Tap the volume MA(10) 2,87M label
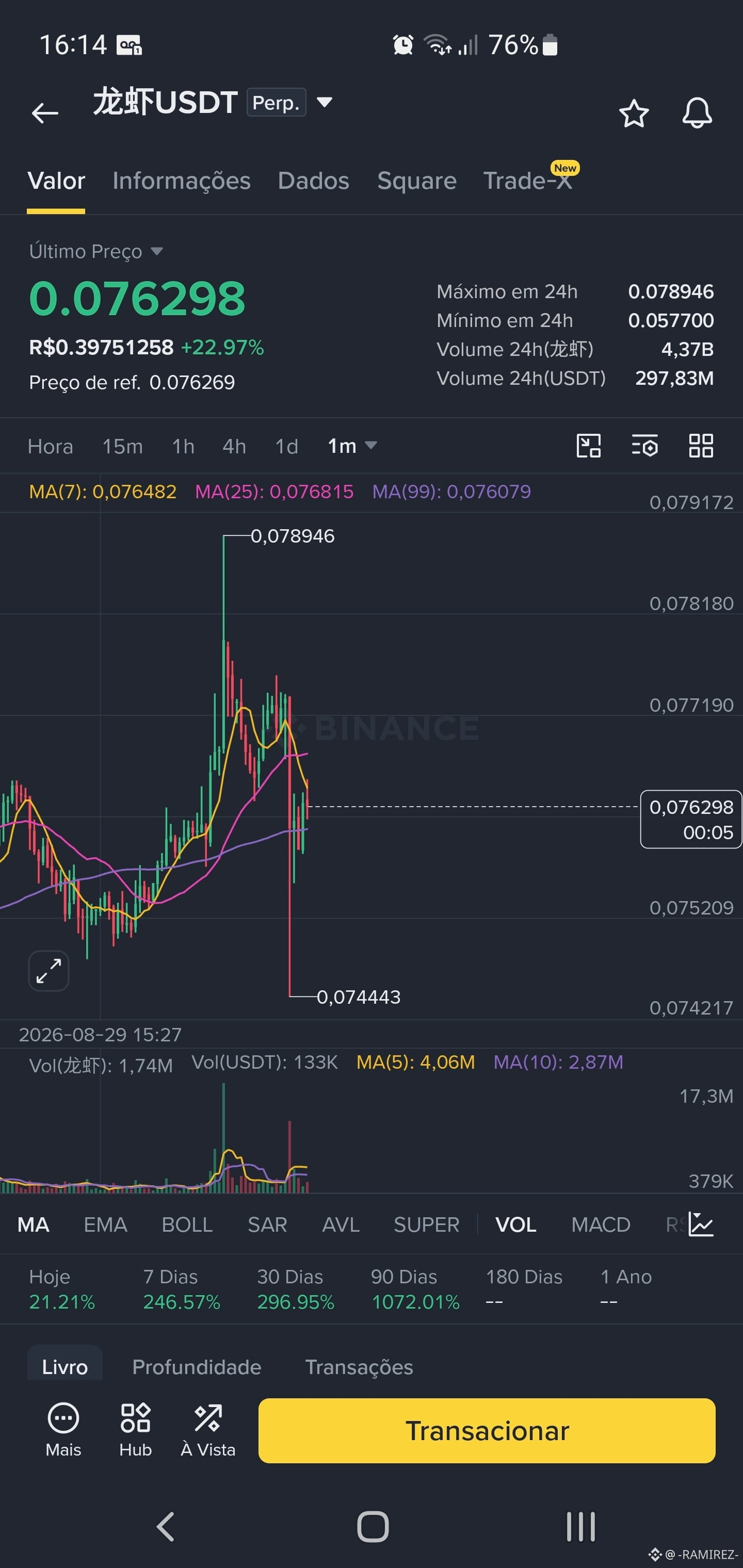The height and width of the screenshot is (1568, 743). pos(558,1062)
